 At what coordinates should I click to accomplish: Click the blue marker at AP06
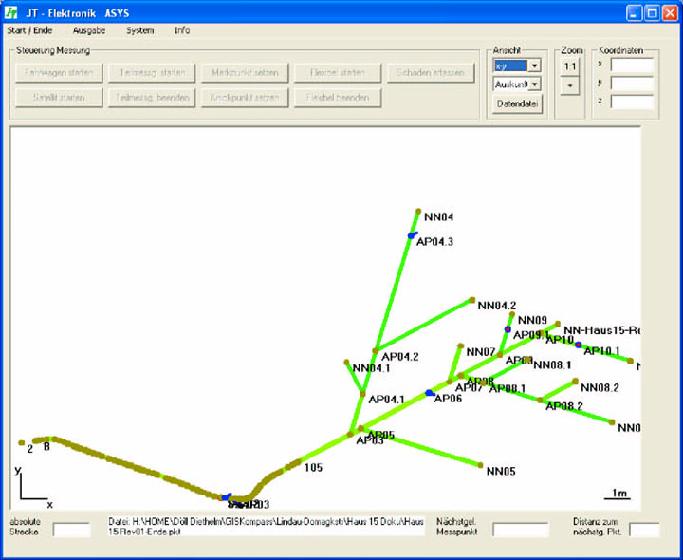tap(430, 393)
